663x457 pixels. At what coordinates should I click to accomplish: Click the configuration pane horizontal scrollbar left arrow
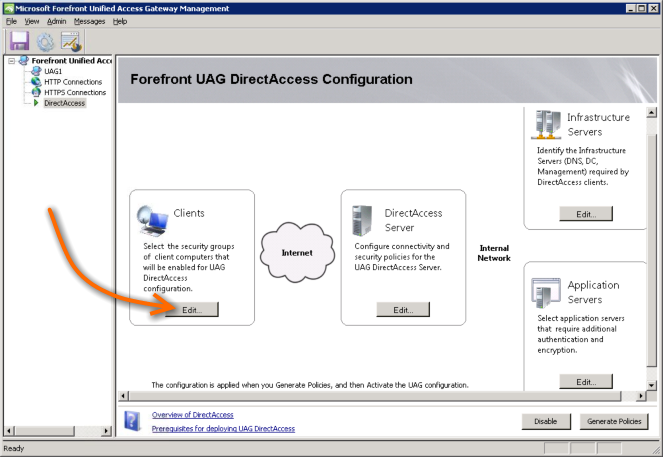tap(123, 396)
